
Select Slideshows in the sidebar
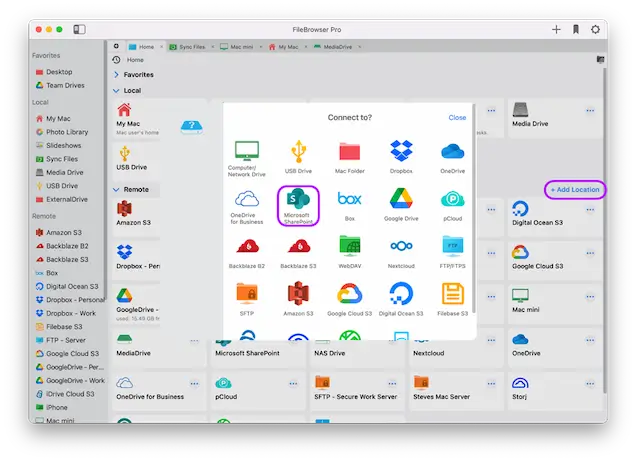pos(59,145)
